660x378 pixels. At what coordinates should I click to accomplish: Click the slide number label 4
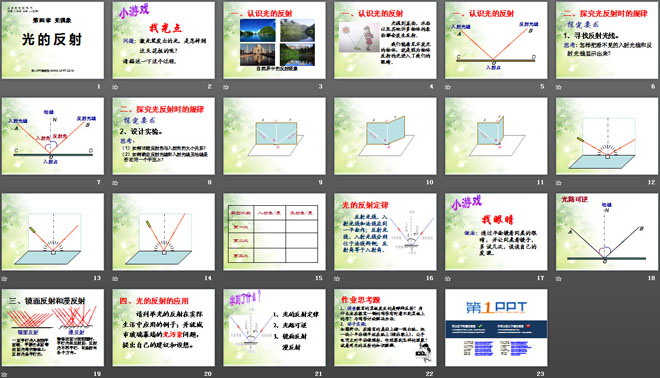[x=431, y=86]
